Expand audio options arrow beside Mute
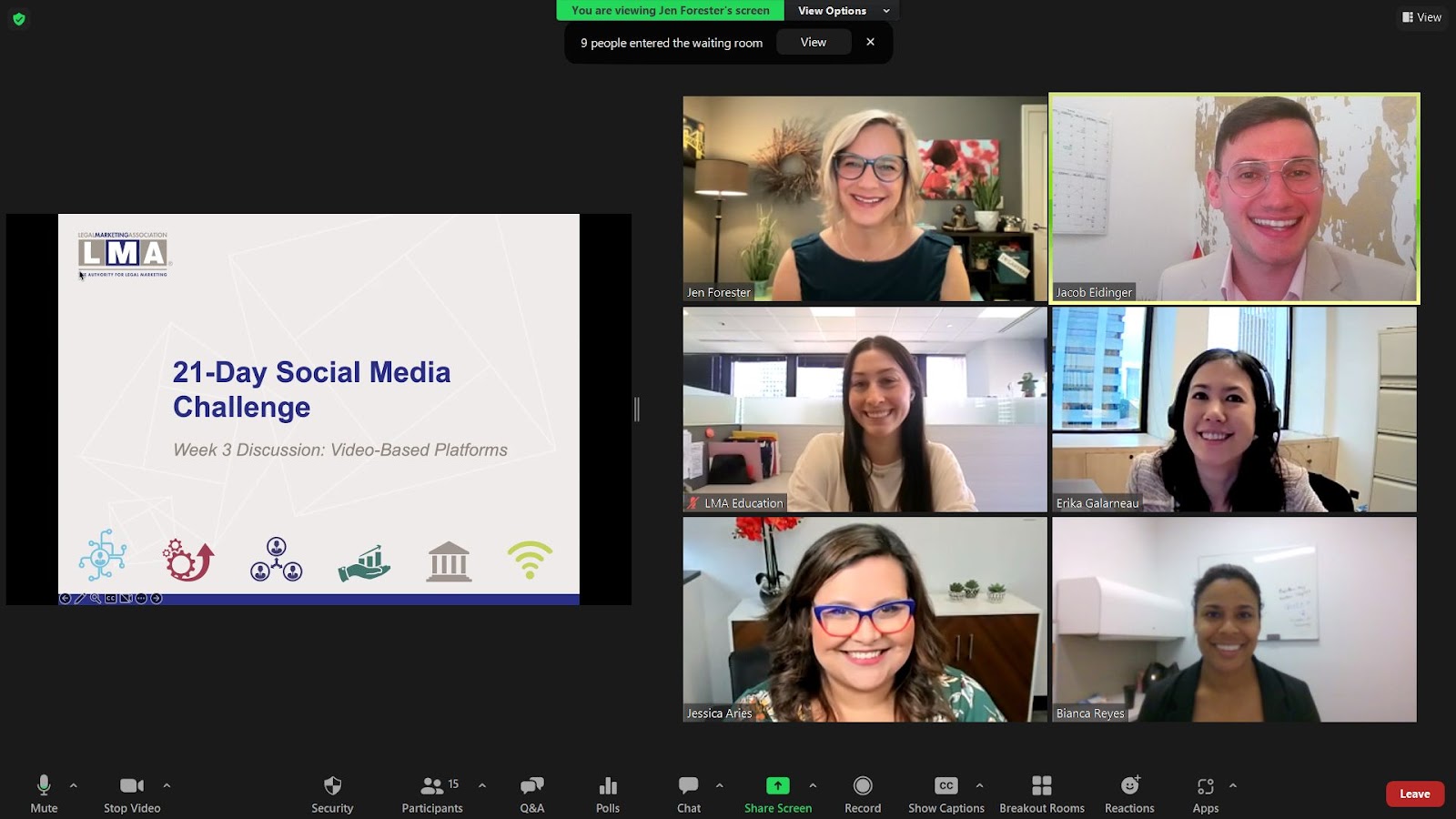Screen dimensions: 1456x819 74,785
